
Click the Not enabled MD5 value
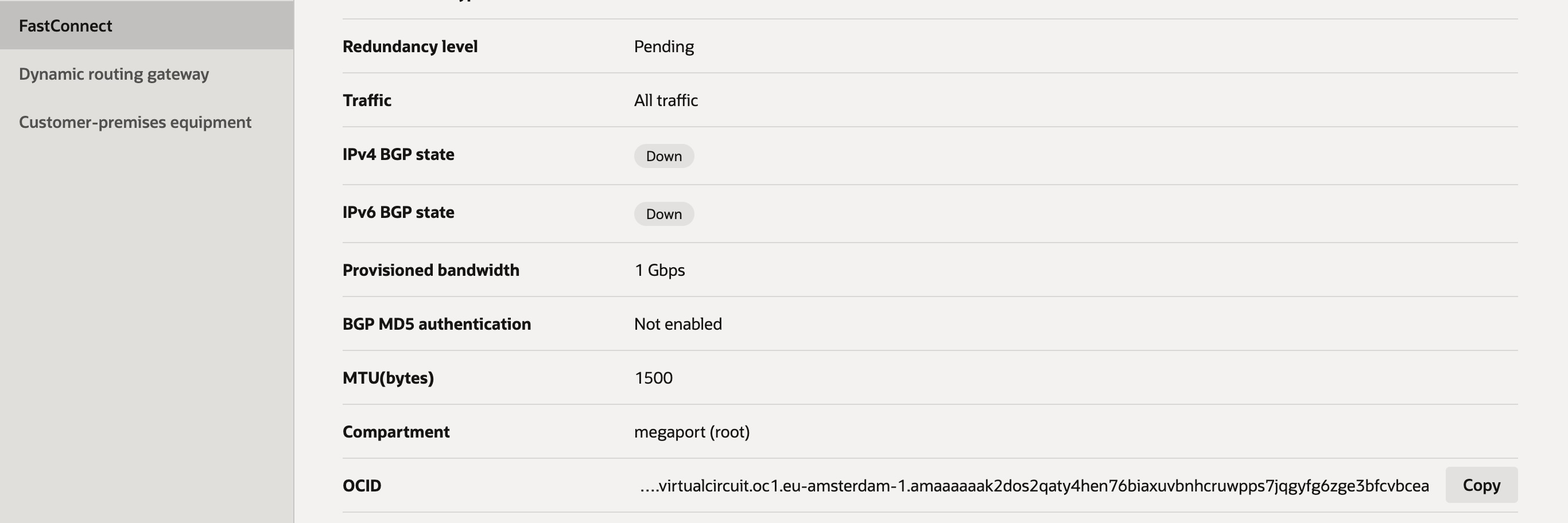[677, 324]
